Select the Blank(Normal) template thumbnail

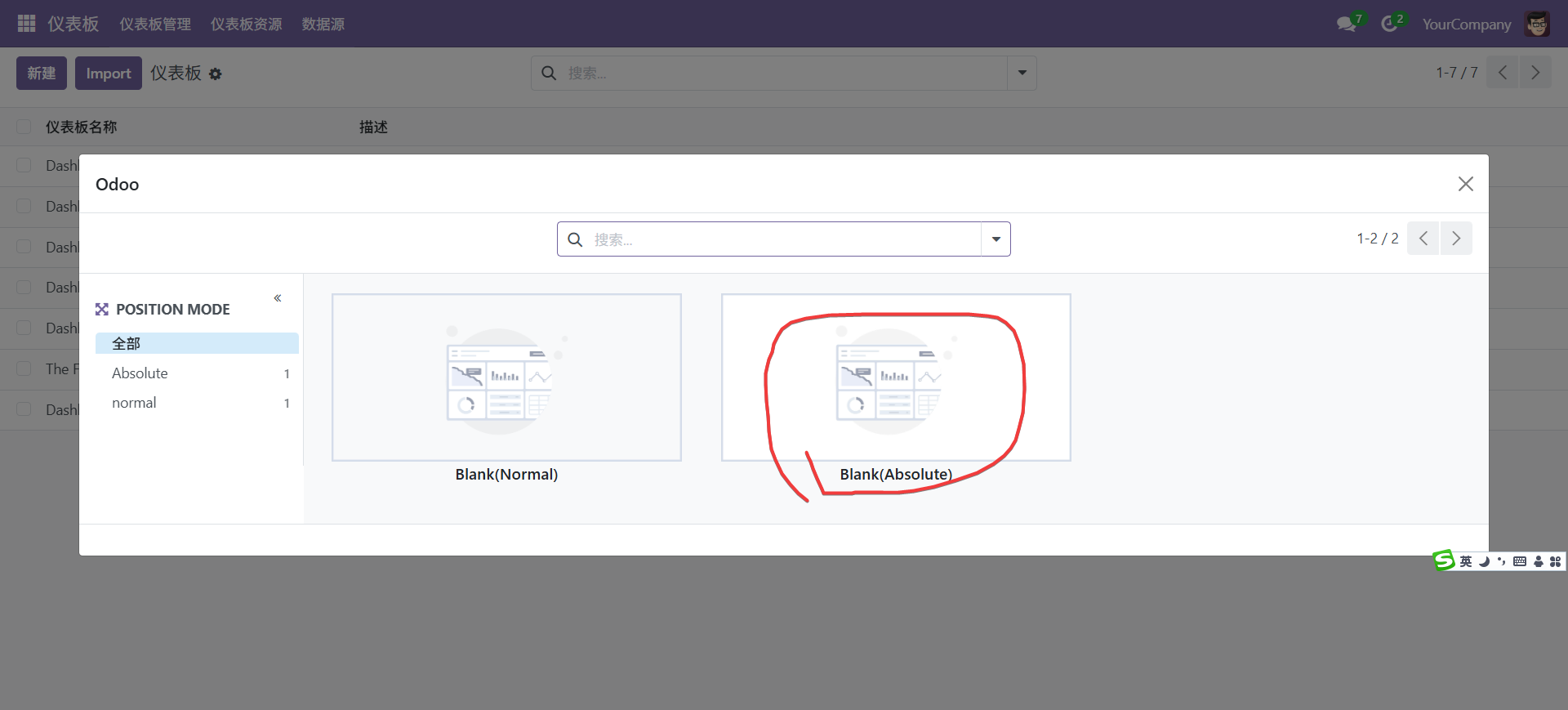pos(506,377)
